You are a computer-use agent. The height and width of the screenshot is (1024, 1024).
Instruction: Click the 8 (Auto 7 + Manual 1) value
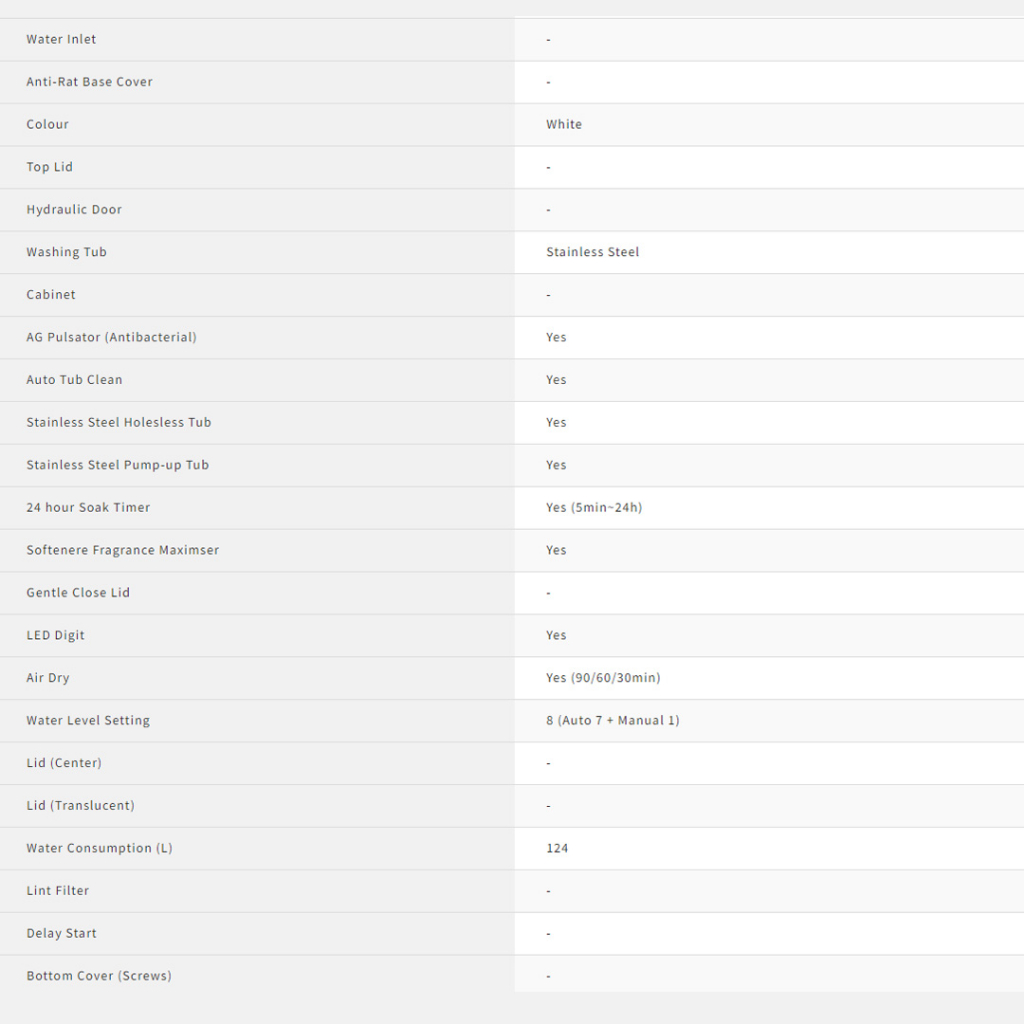pos(612,720)
